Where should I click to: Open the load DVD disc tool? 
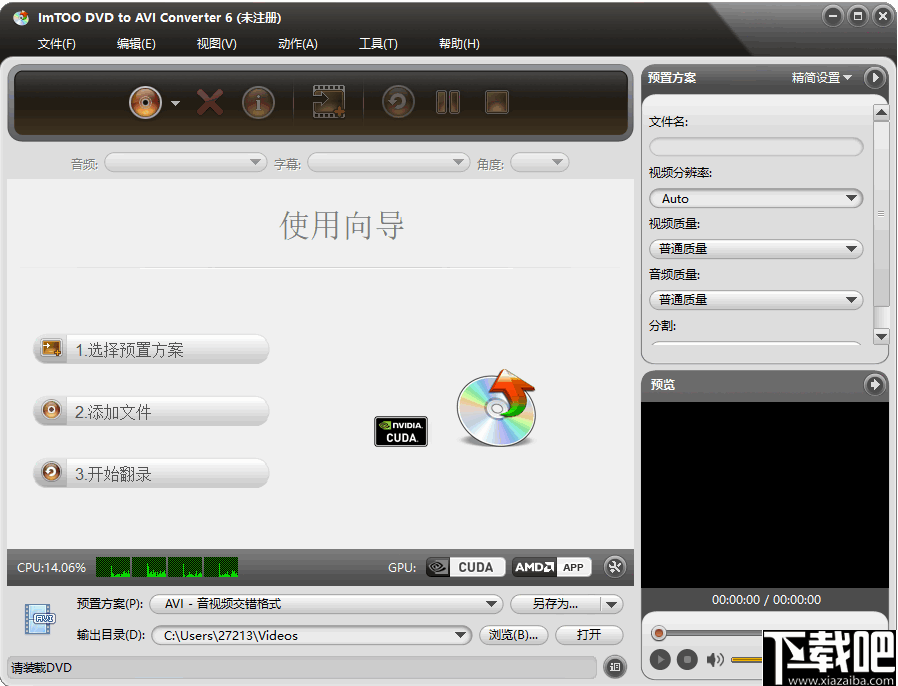(143, 102)
